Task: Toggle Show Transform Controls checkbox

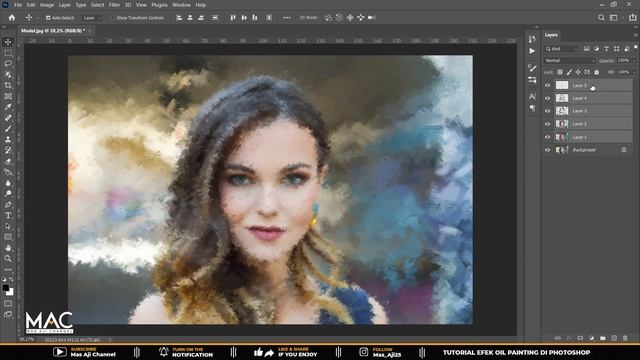Action: [113, 18]
